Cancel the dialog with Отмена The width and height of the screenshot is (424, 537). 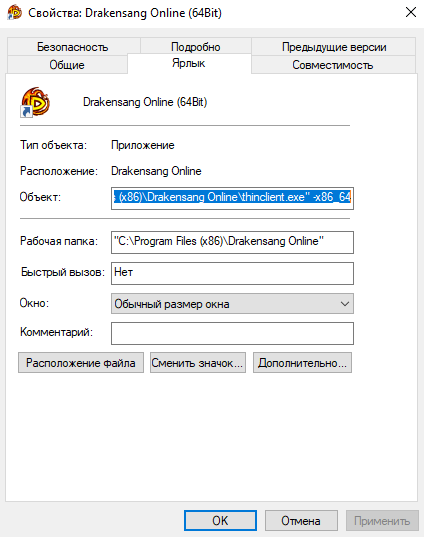click(301, 521)
